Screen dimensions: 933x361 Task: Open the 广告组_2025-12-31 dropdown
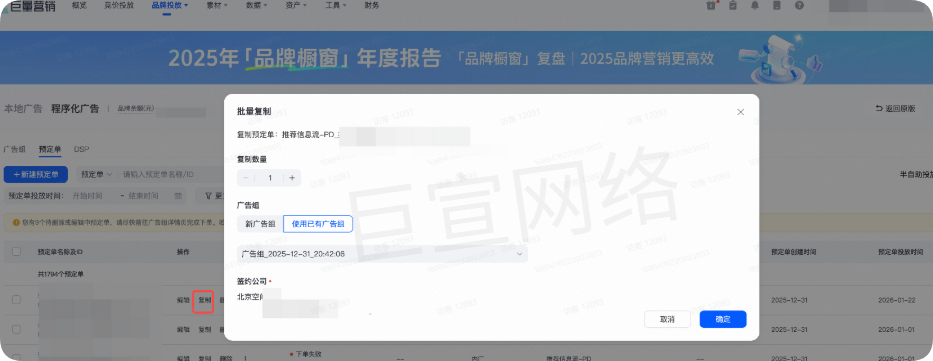point(382,254)
